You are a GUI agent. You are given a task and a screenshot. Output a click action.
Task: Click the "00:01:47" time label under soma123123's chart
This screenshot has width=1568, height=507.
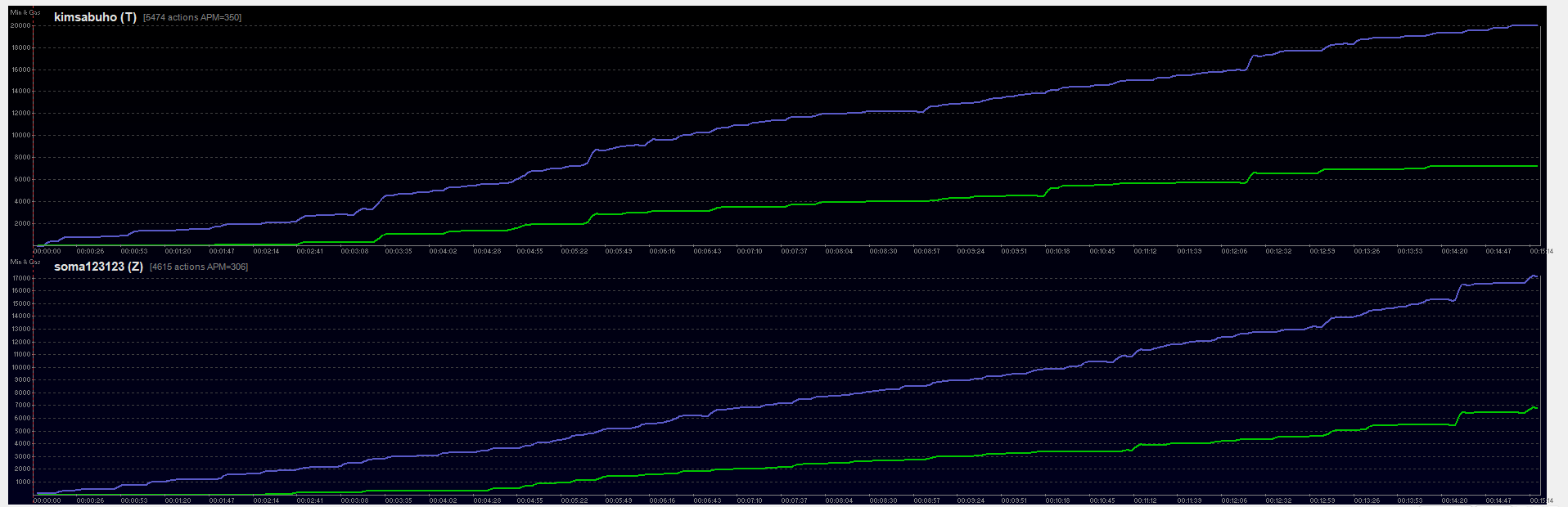click(x=222, y=500)
